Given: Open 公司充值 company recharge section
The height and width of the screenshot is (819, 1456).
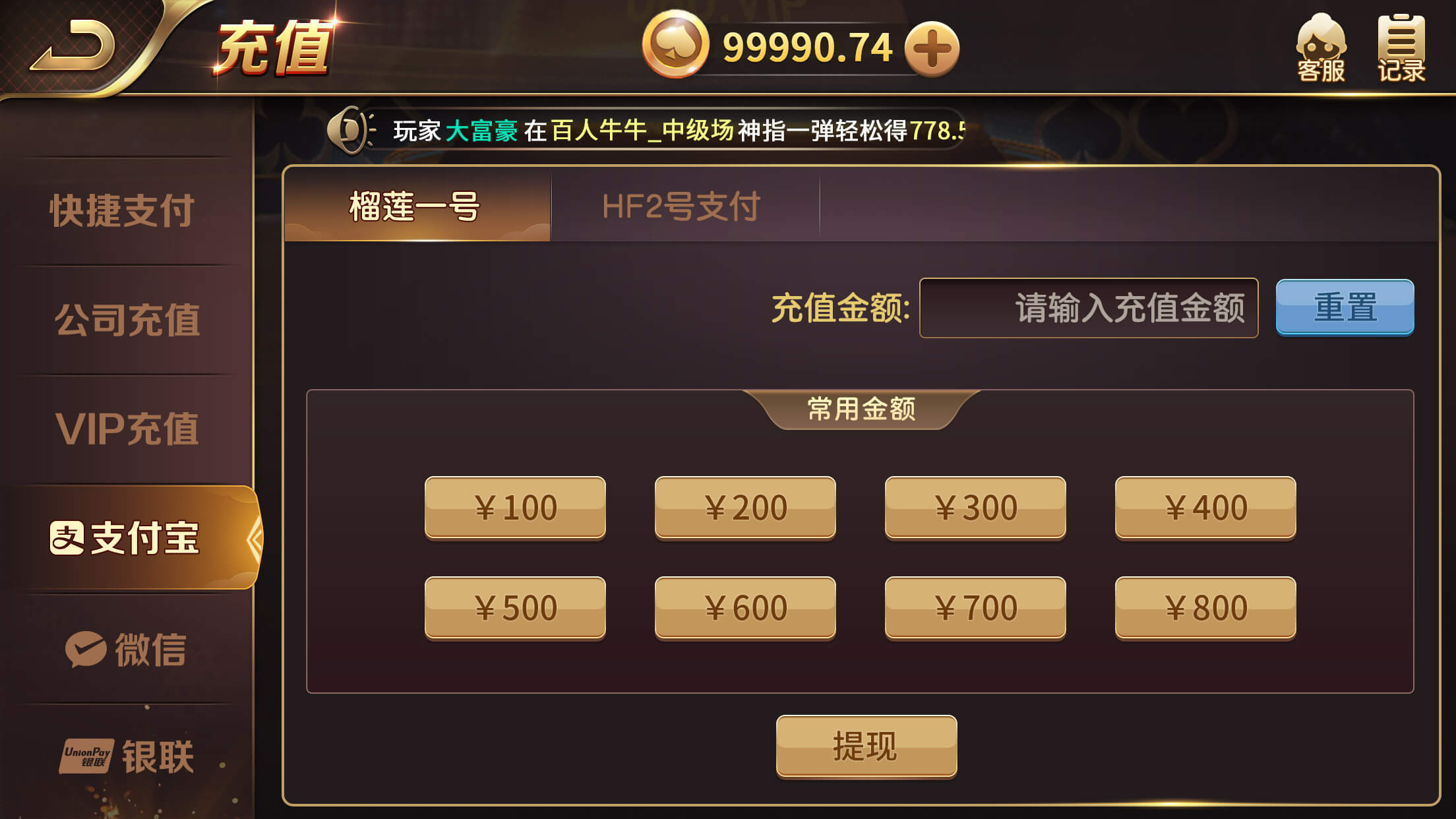Looking at the screenshot, I should pos(127,320).
